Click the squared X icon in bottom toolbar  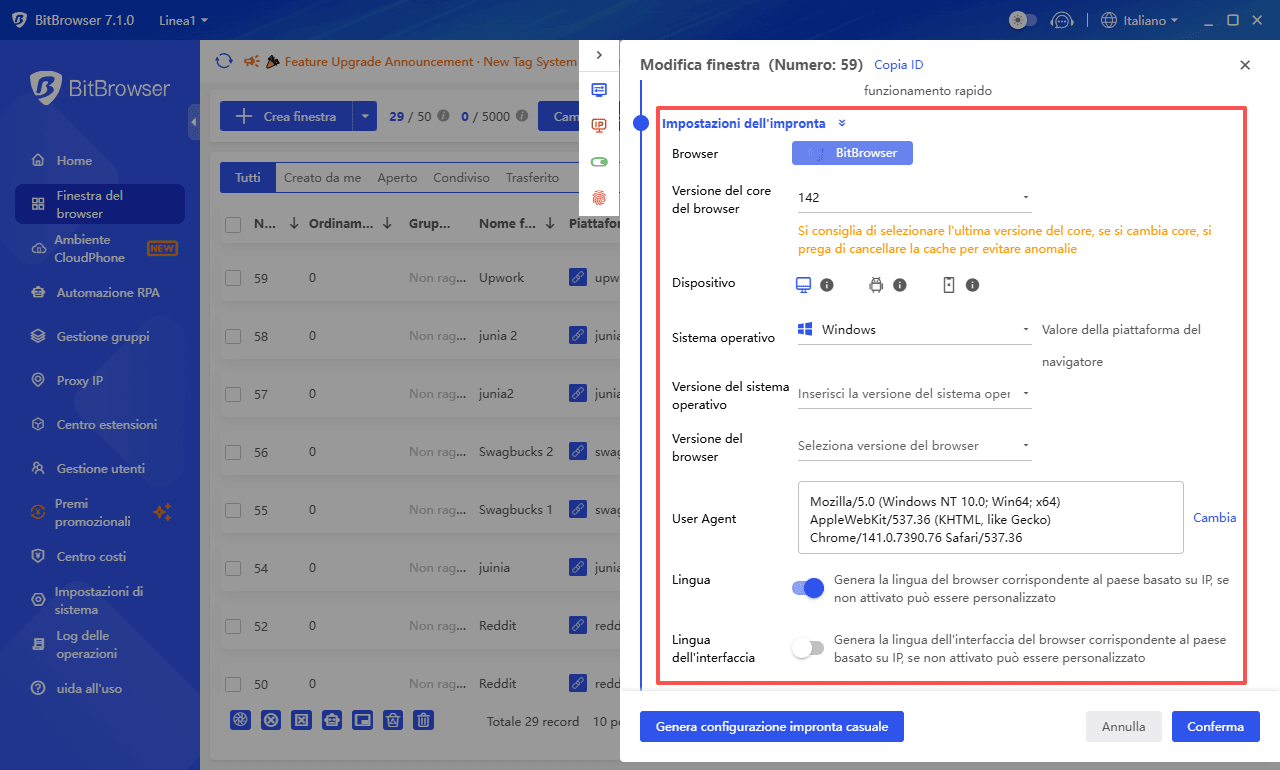coord(301,720)
